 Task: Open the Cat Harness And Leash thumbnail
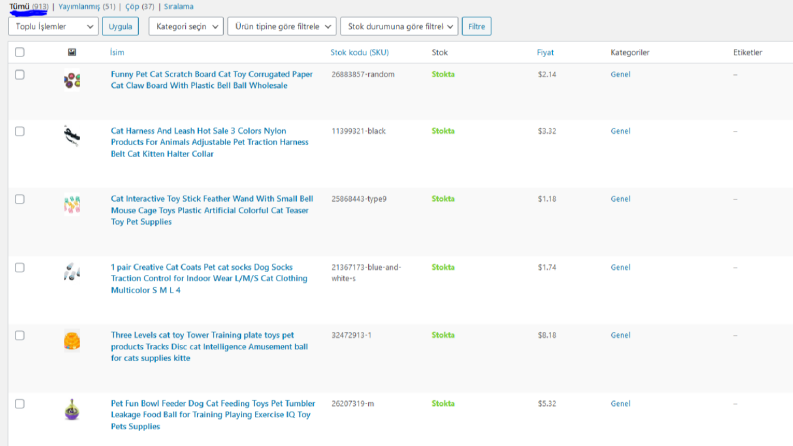click(72, 136)
